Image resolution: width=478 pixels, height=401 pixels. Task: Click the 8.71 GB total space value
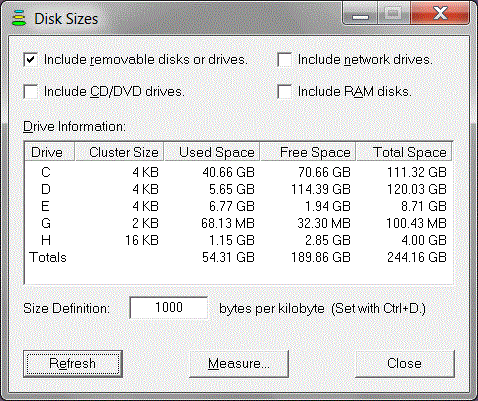pos(424,206)
